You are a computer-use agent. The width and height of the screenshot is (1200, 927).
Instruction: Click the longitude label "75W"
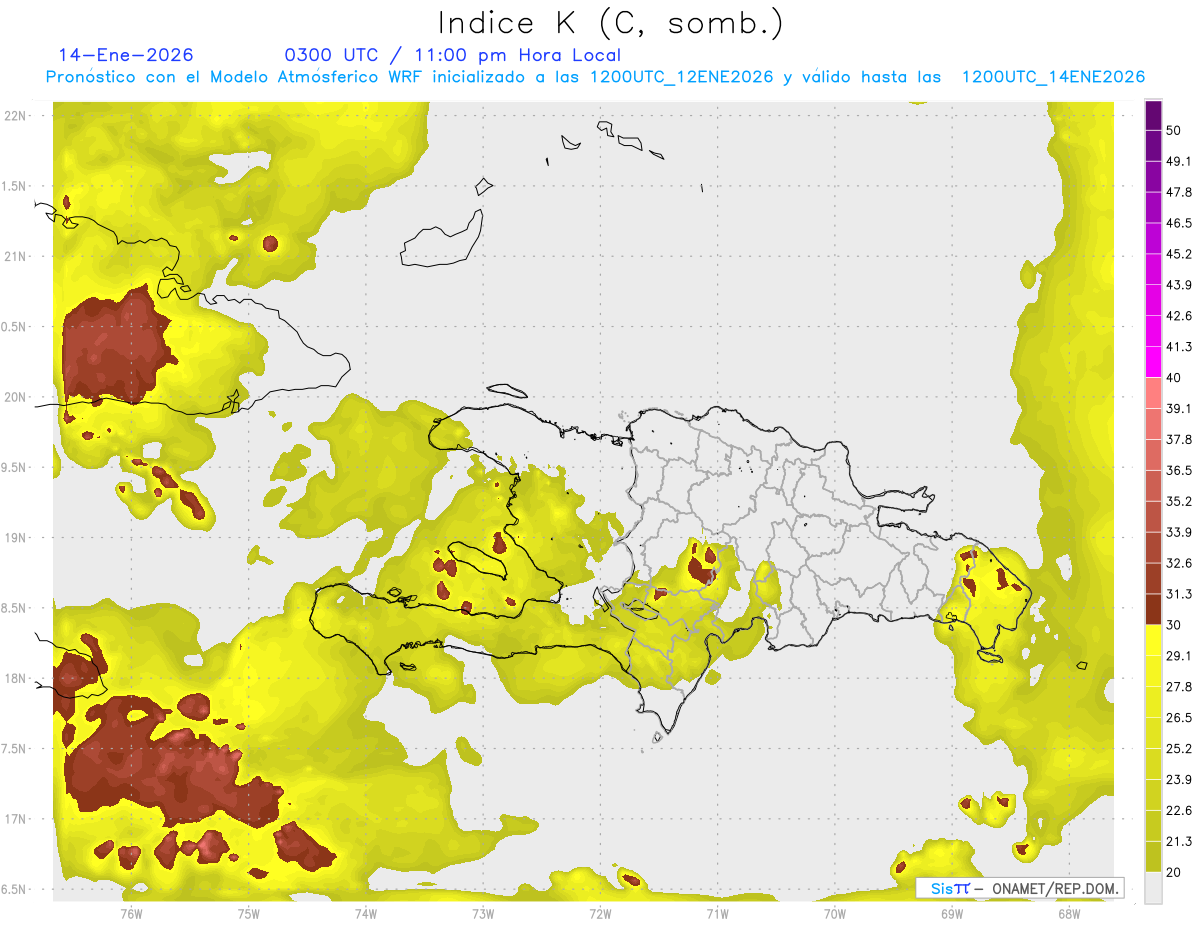click(x=248, y=913)
